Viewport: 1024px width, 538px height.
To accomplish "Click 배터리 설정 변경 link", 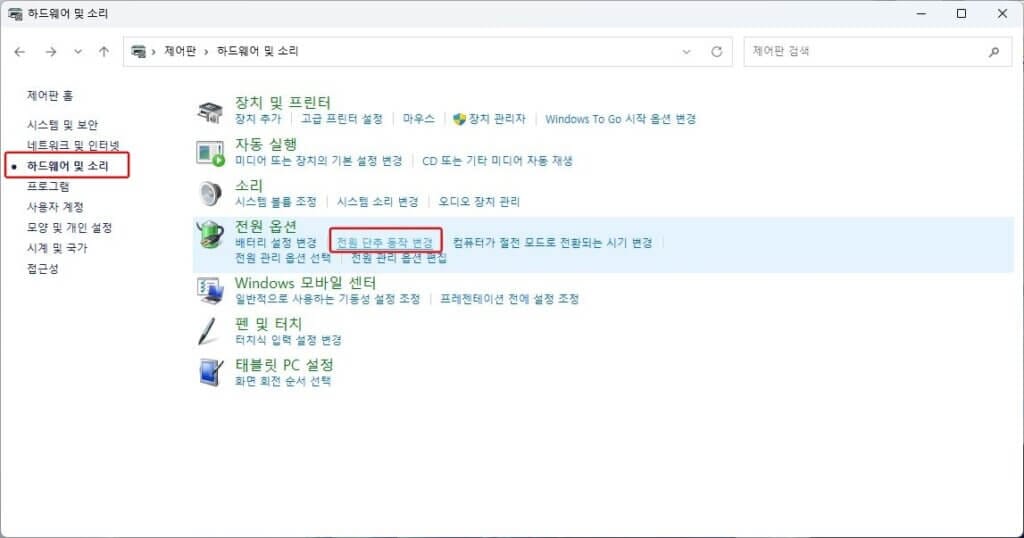I will (x=276, y=243).
